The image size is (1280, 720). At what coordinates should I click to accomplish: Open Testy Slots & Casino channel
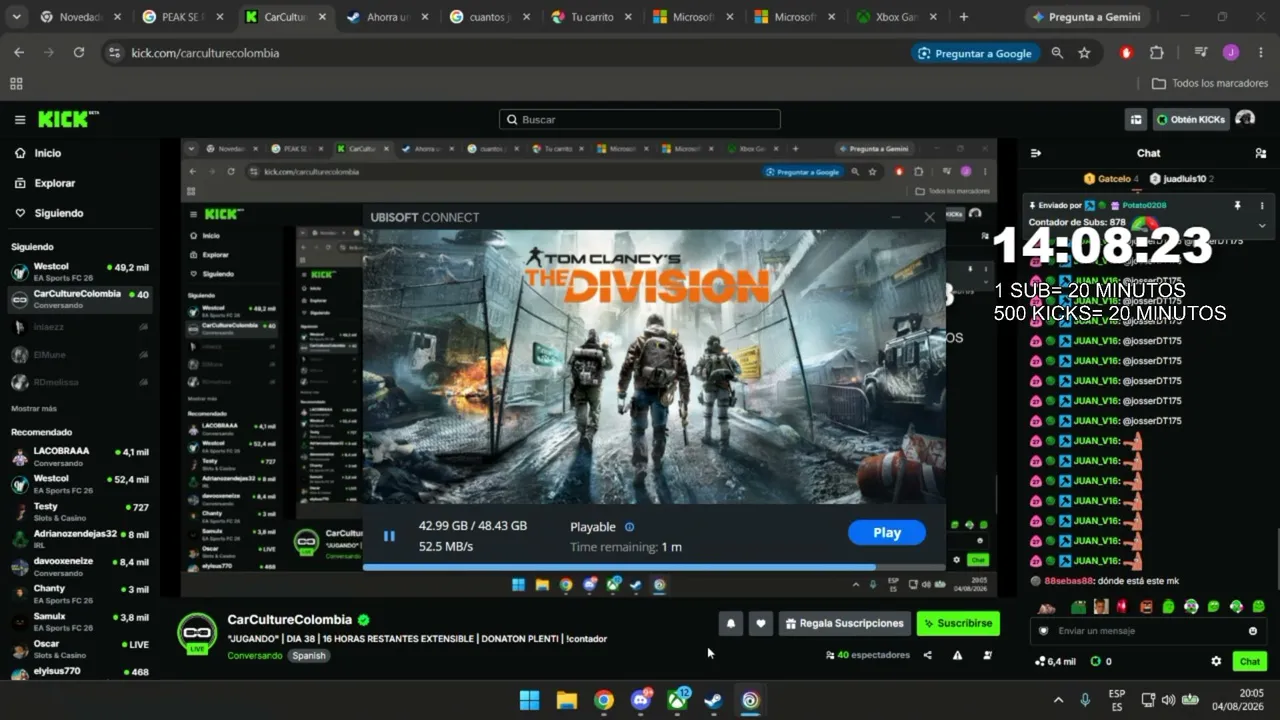[80, 512]
